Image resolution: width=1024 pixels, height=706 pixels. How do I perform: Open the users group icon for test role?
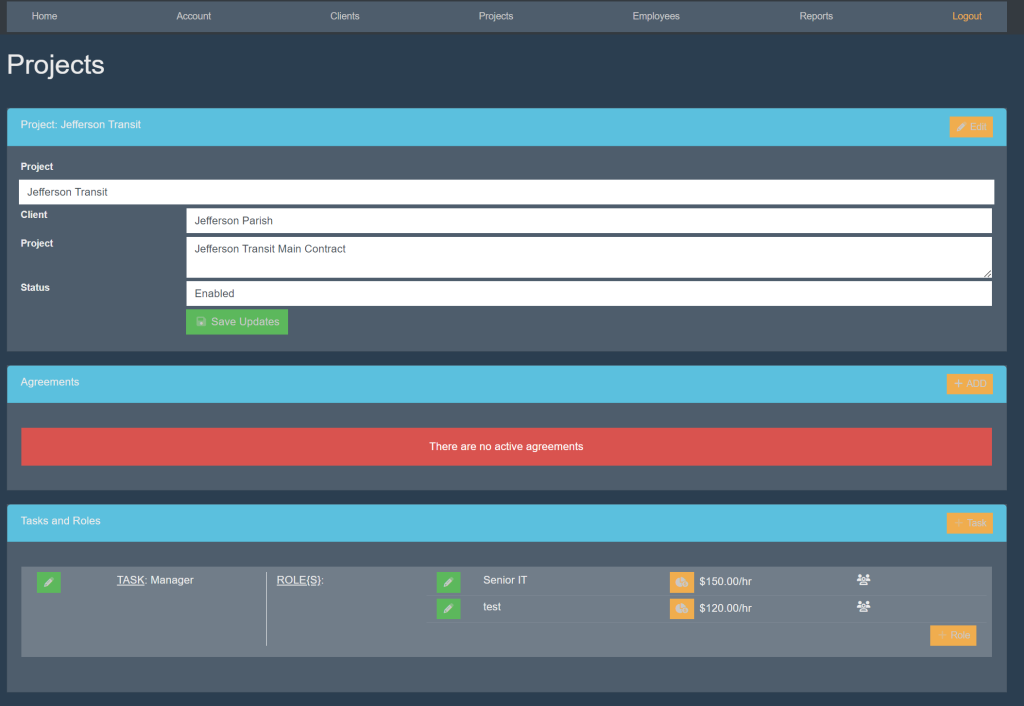[864, 606]
